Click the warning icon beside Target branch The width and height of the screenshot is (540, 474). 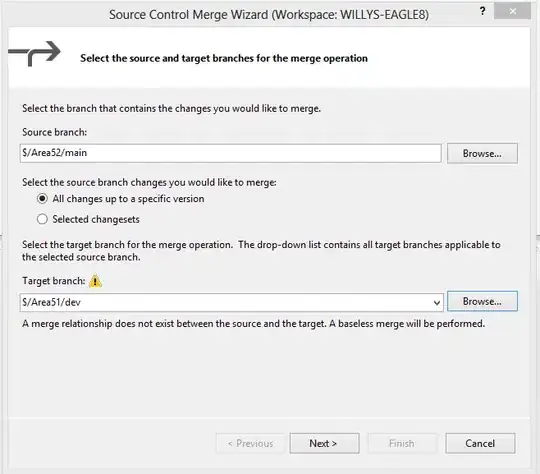[95, 281]
